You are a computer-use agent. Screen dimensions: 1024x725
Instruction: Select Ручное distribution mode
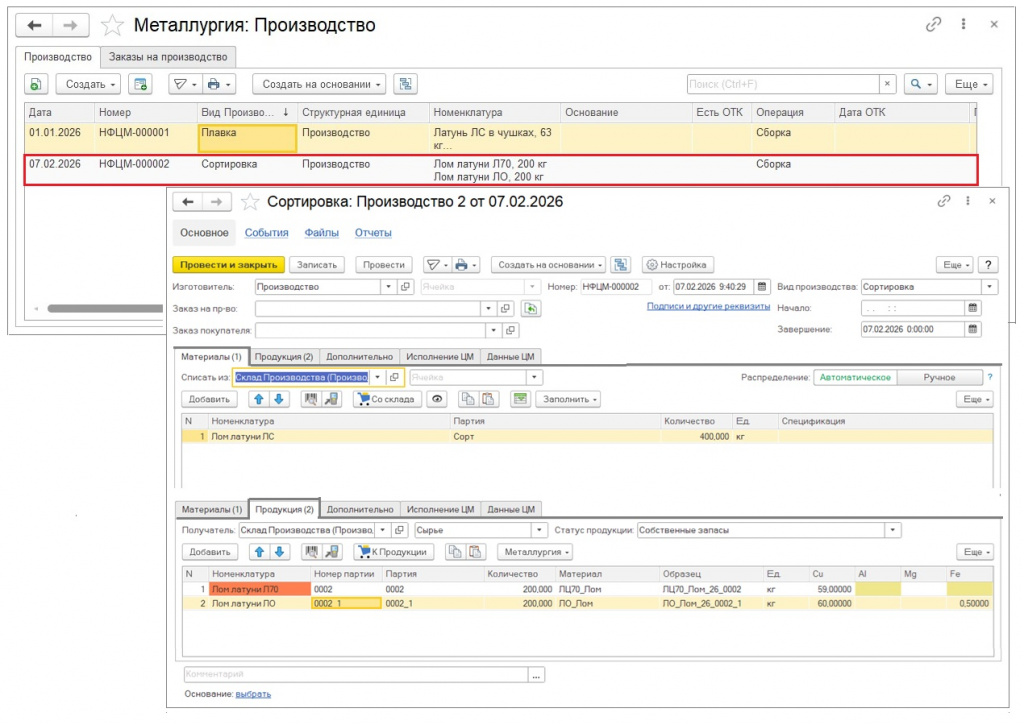939,378
